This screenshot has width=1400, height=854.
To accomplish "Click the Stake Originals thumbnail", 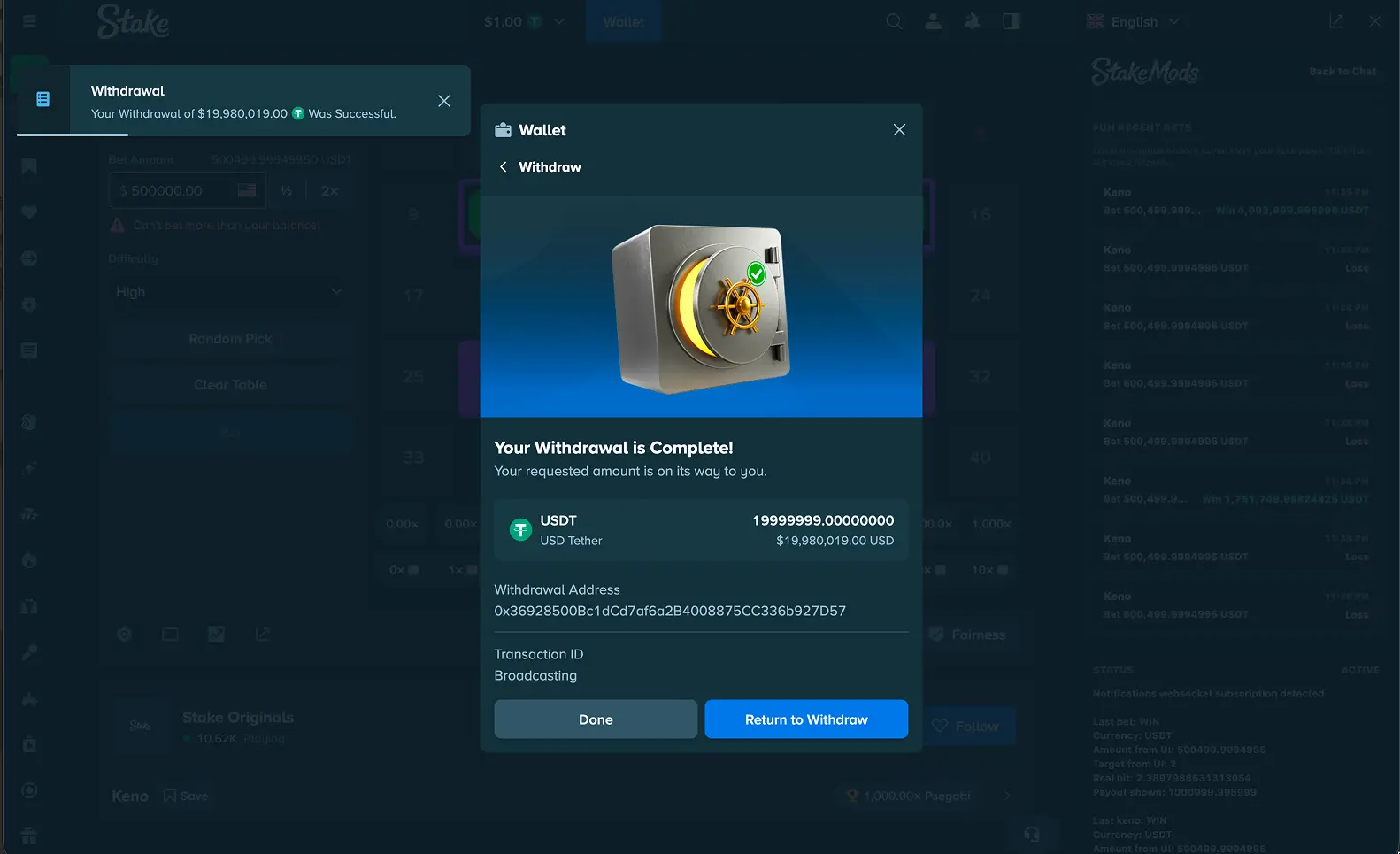I will [x=141, y=727].
